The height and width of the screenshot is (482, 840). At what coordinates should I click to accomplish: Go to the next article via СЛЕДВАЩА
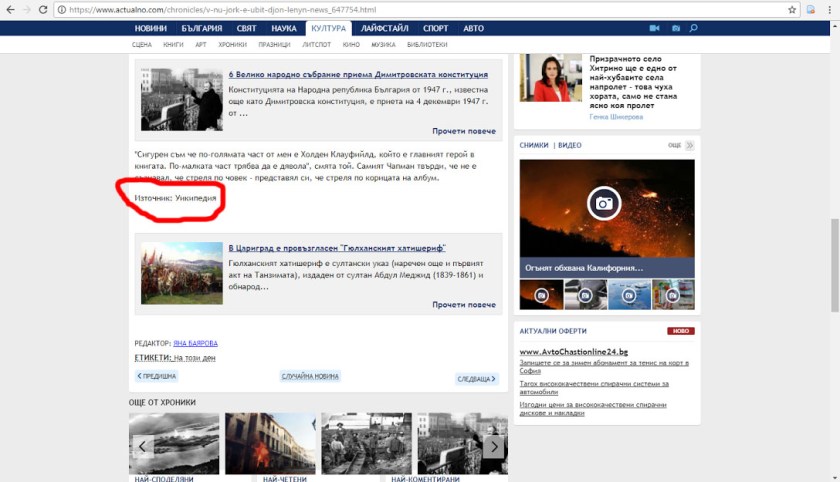[x=476, y=378]
